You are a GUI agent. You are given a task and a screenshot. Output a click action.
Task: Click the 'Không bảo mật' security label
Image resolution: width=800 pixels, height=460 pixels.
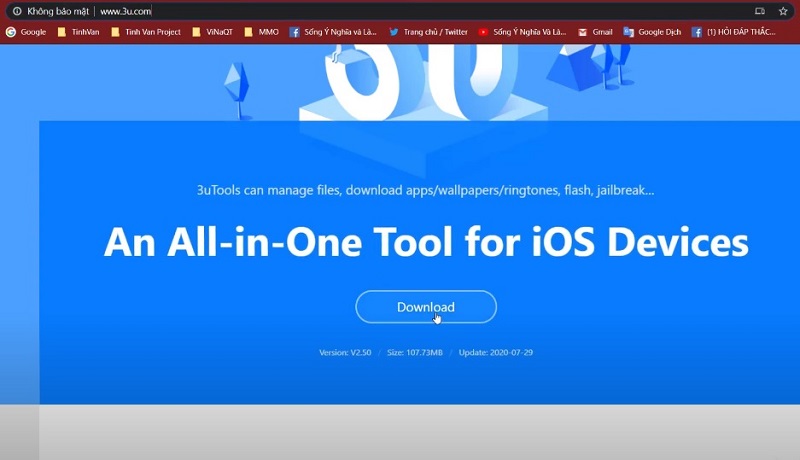pyautogui.click(x=58, y=11)
